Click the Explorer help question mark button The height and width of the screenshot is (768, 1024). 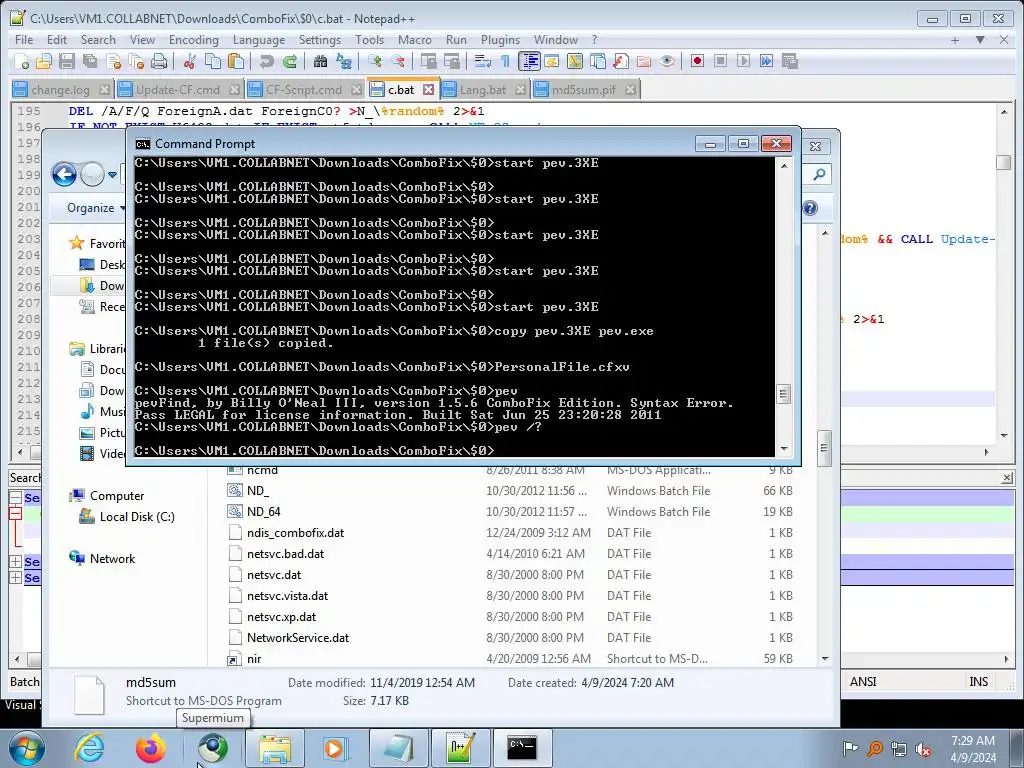810,208
